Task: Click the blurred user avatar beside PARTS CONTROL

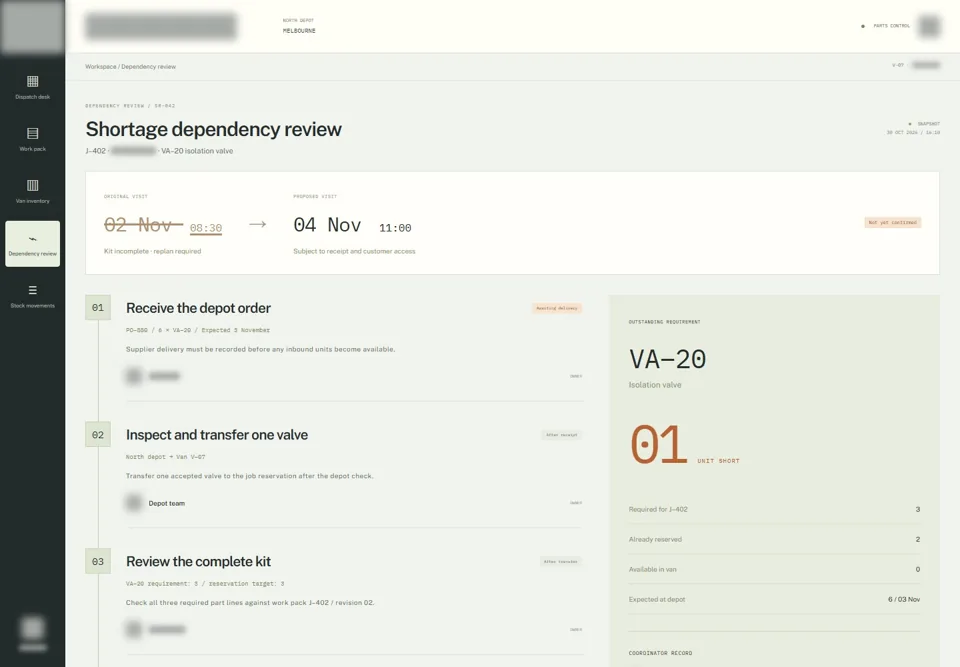Action: tap(929, 26)
